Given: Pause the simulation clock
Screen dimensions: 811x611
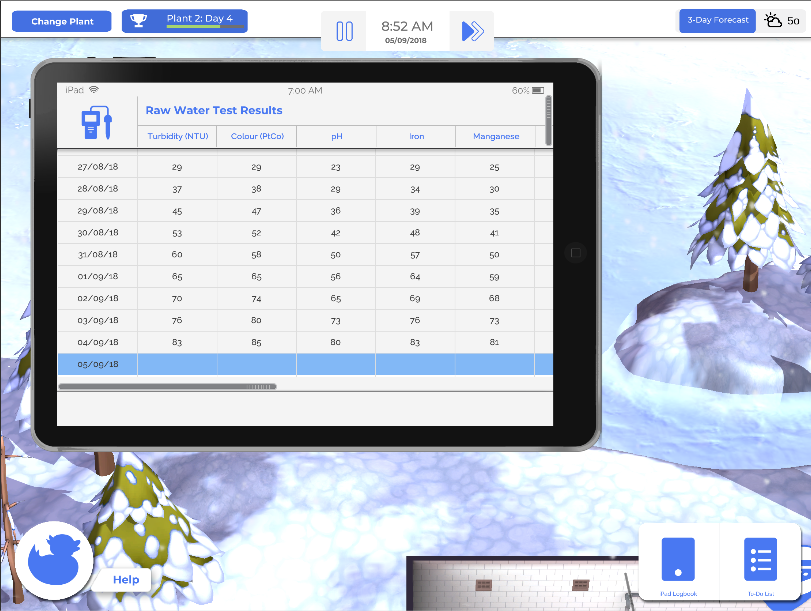Looking at the screenshot, I should tap(345, 31).
